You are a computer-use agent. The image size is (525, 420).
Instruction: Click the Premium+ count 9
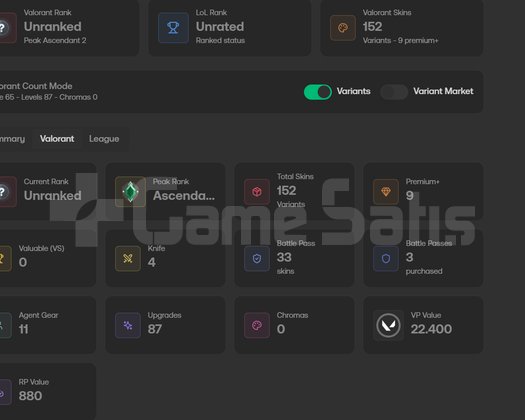click(410, 196)
